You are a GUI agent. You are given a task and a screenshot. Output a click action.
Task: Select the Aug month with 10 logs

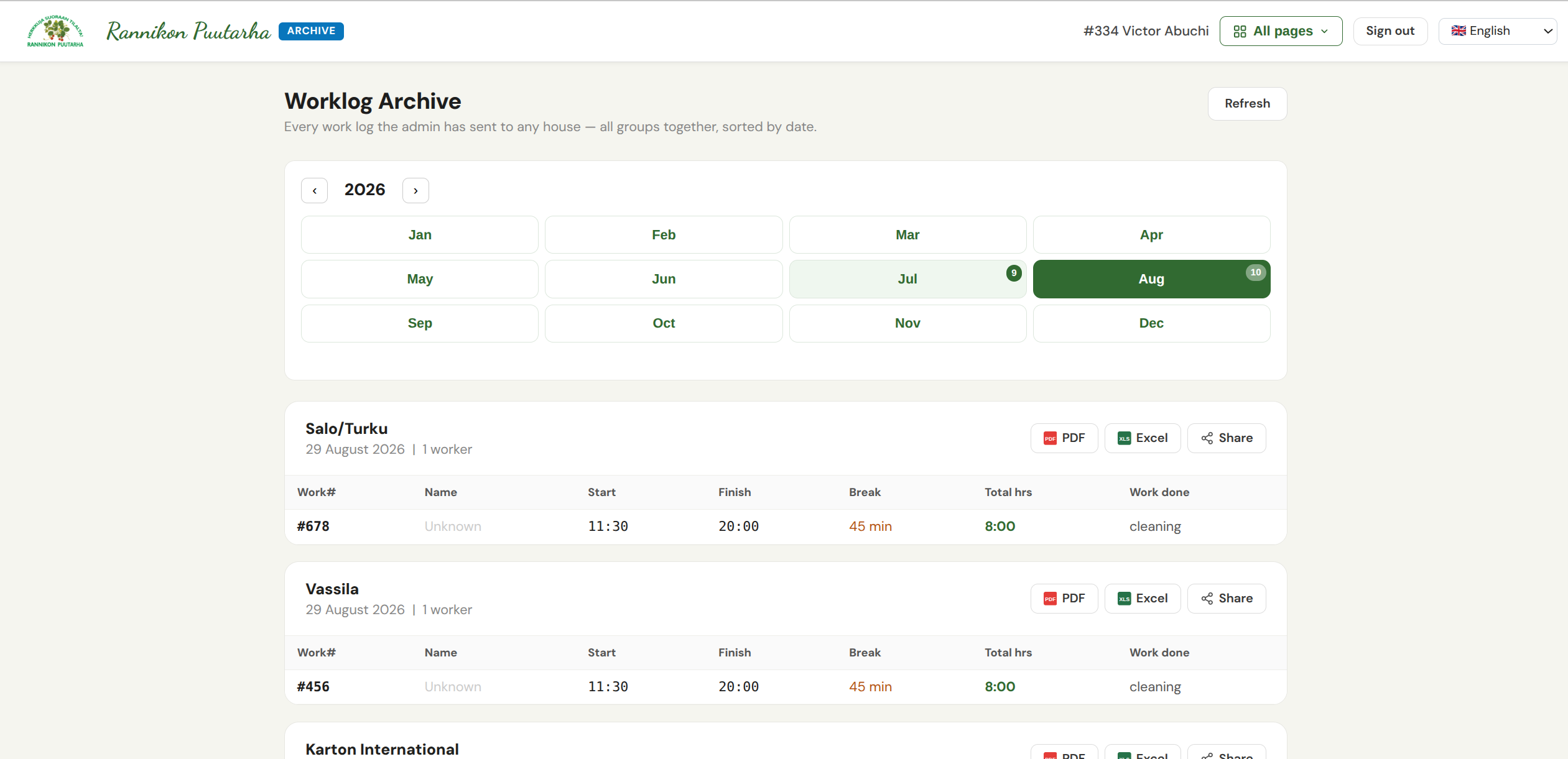pyautogui.click(x=1151, y=279)
